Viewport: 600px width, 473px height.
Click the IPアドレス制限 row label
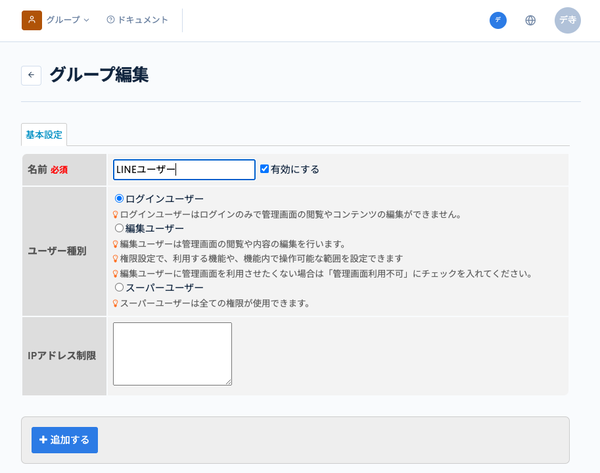[62, 356]
